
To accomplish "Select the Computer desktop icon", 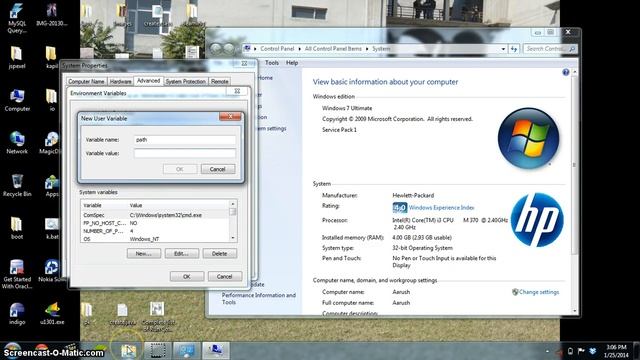I will click(17, 100).
